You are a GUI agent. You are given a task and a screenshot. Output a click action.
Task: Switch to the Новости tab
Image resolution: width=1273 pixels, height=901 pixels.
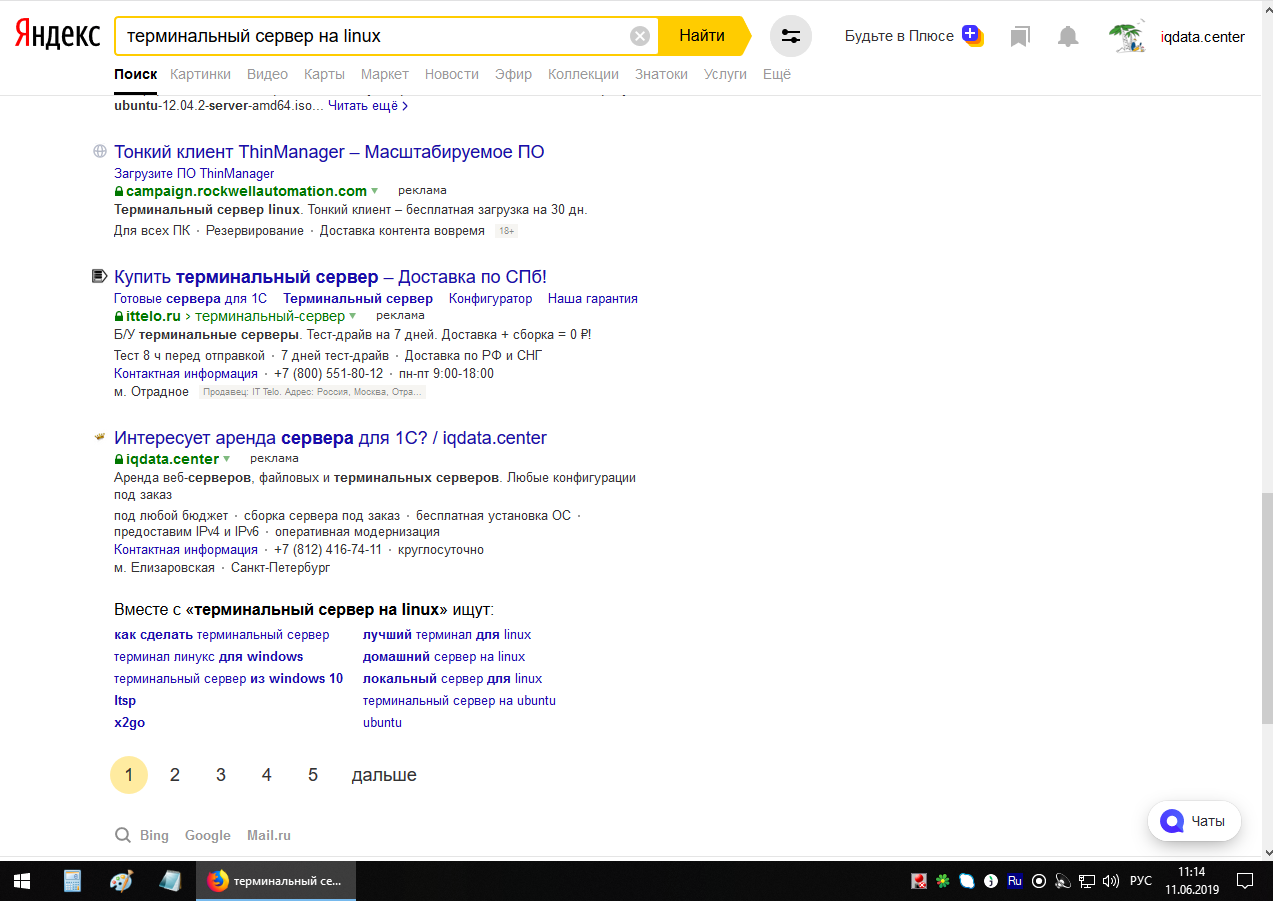452,74
